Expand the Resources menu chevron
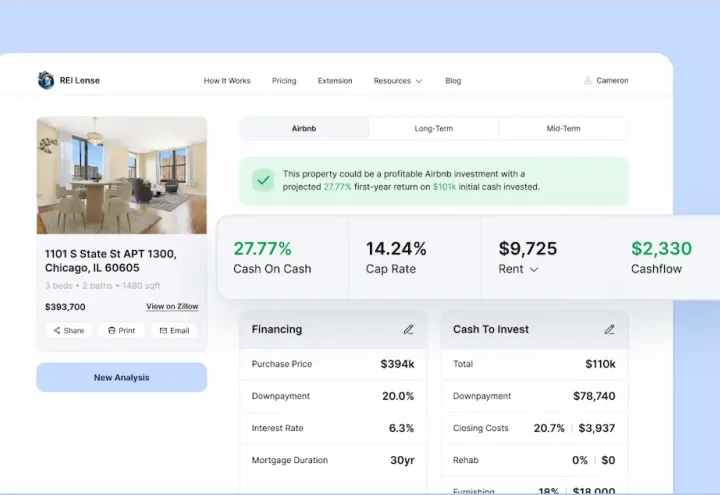The height and width of the screenshot is (495, 720). pos(419,81)
